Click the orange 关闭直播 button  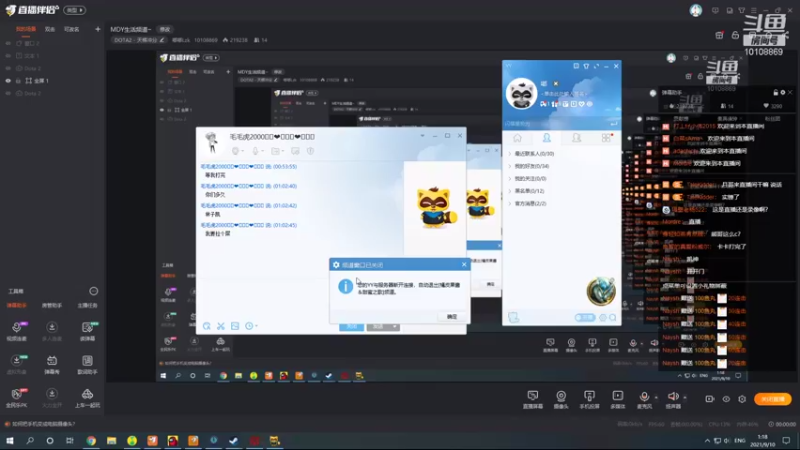[x=772, y=399]
